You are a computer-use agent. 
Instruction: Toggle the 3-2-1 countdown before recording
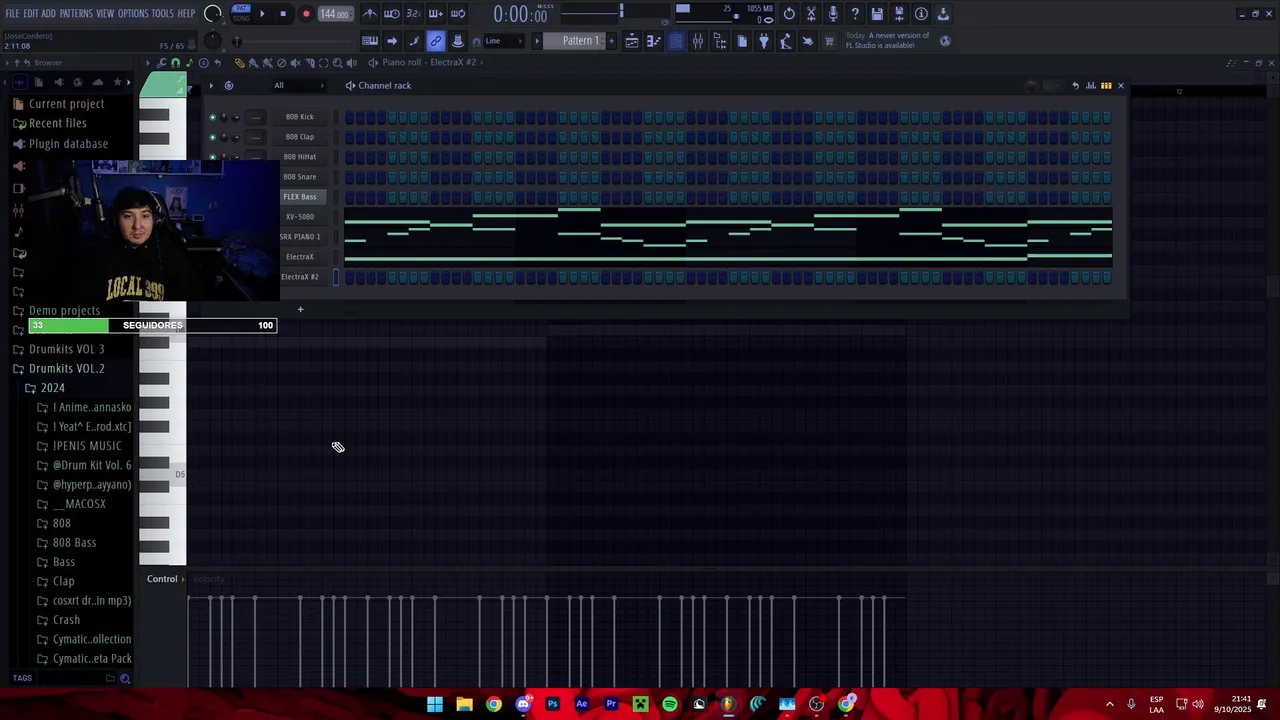pyautogui.click(x=413, y=14)
